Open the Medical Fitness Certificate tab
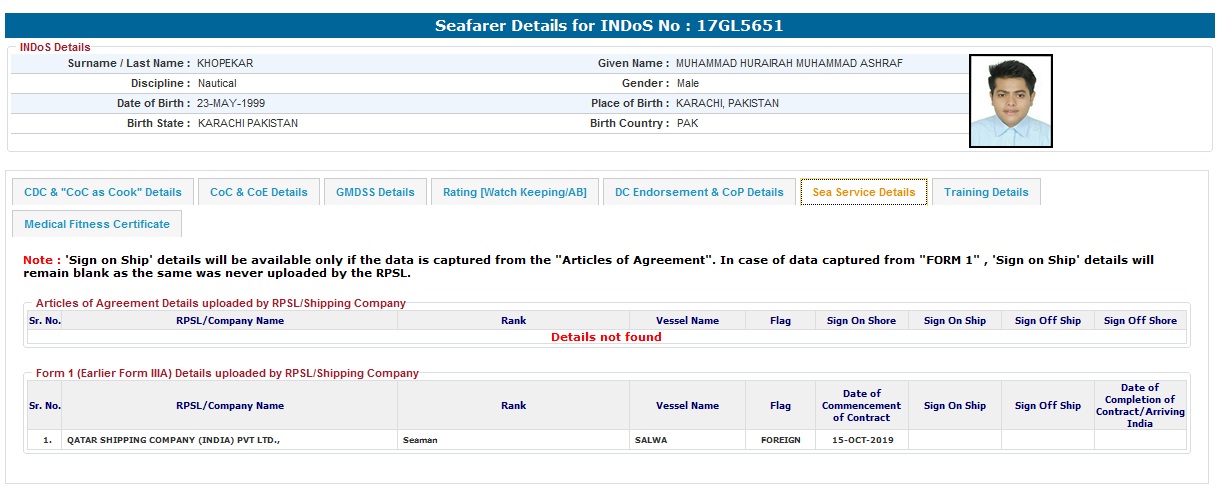Viewport: 1219px width, 492px height. click(x=97, y=224)
